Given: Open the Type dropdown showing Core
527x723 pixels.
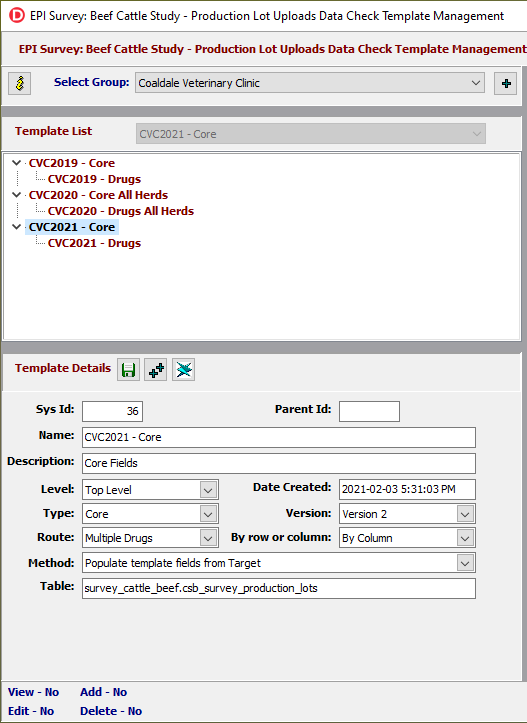Looking at the screenshot, I should 208,514.
